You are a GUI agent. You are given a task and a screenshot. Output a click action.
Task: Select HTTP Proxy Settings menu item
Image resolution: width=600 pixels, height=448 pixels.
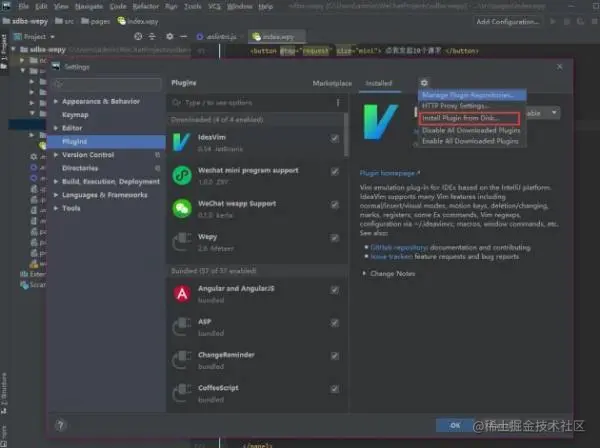(x=472, y=106)
